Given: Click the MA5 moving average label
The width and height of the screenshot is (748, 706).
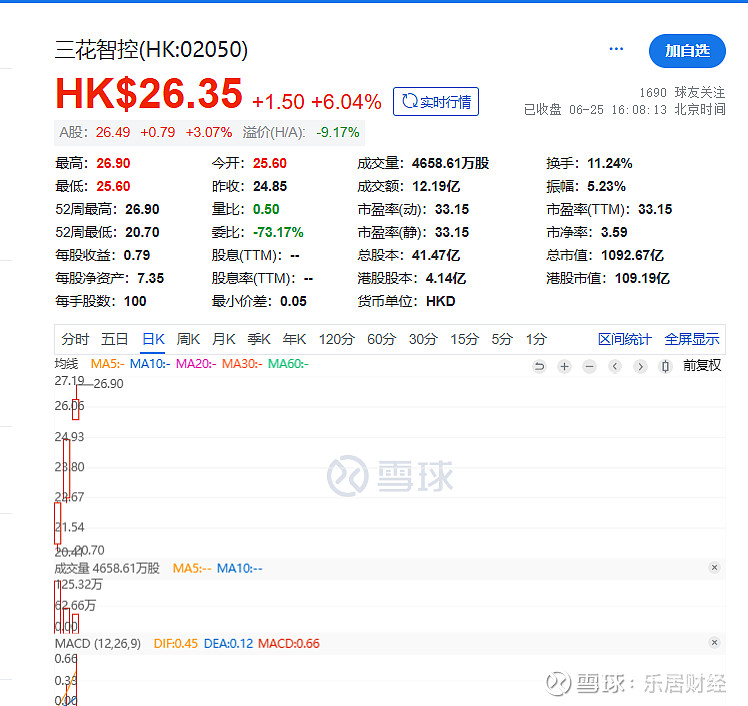Looking at the screenshot, I should (x=107, y=364).
